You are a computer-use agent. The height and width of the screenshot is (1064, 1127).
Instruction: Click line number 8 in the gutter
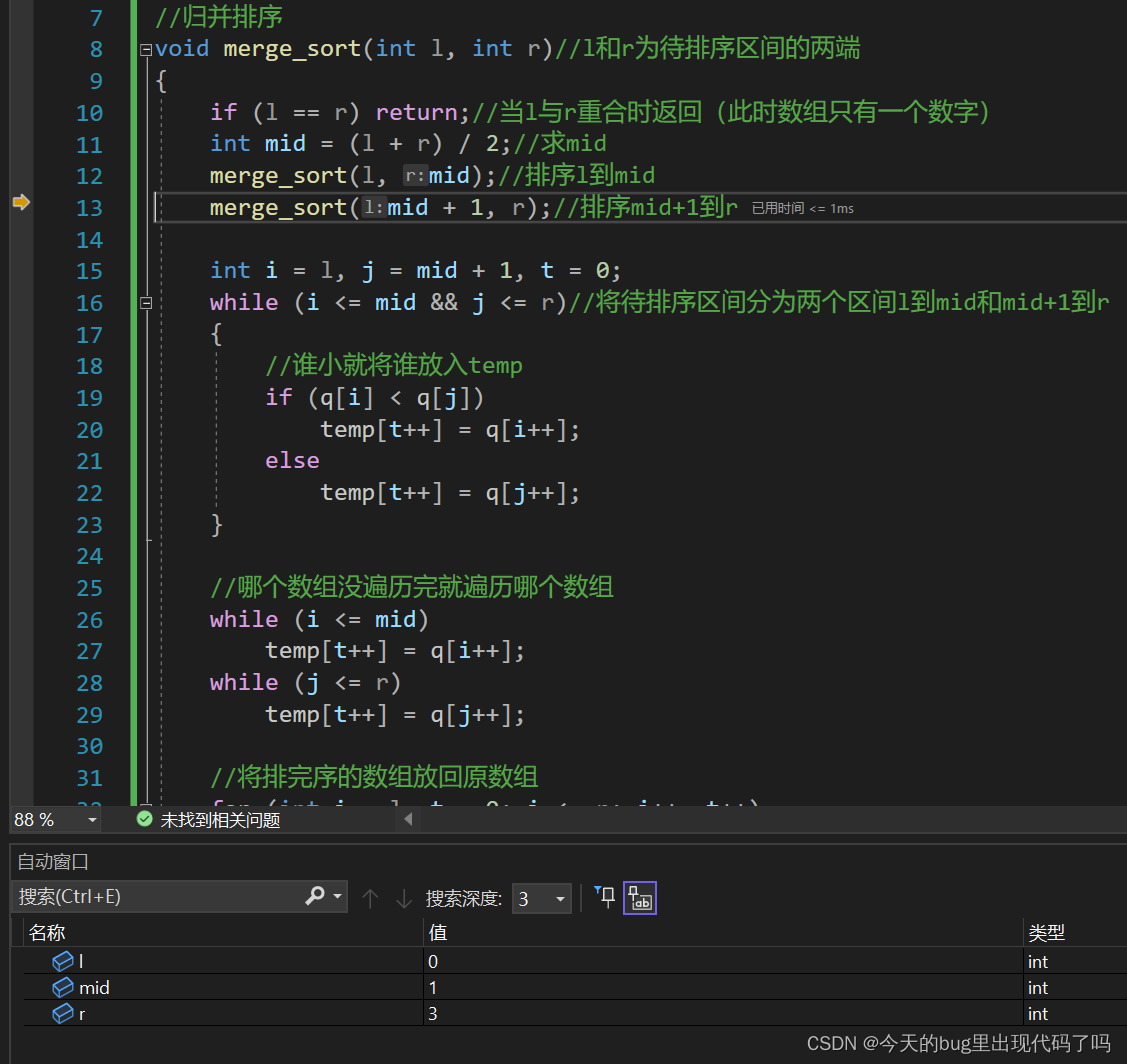[x=96, y=49]
